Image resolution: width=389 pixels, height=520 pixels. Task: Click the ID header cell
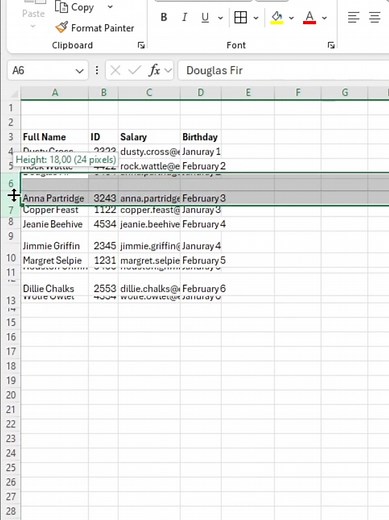click(104, 137)
